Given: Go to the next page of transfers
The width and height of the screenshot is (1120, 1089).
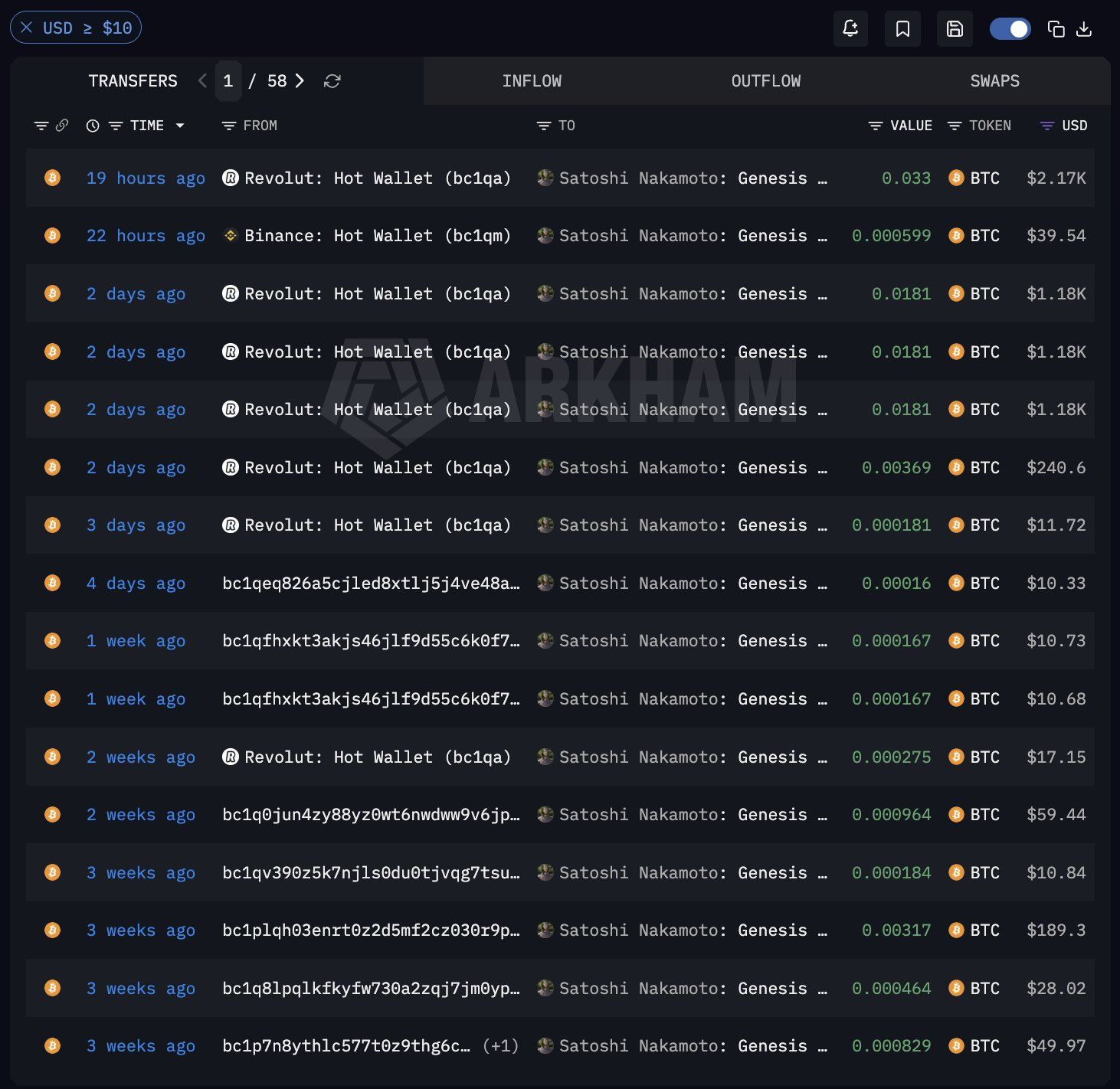Looking at the screenshot, I should [x=300, y=80].
